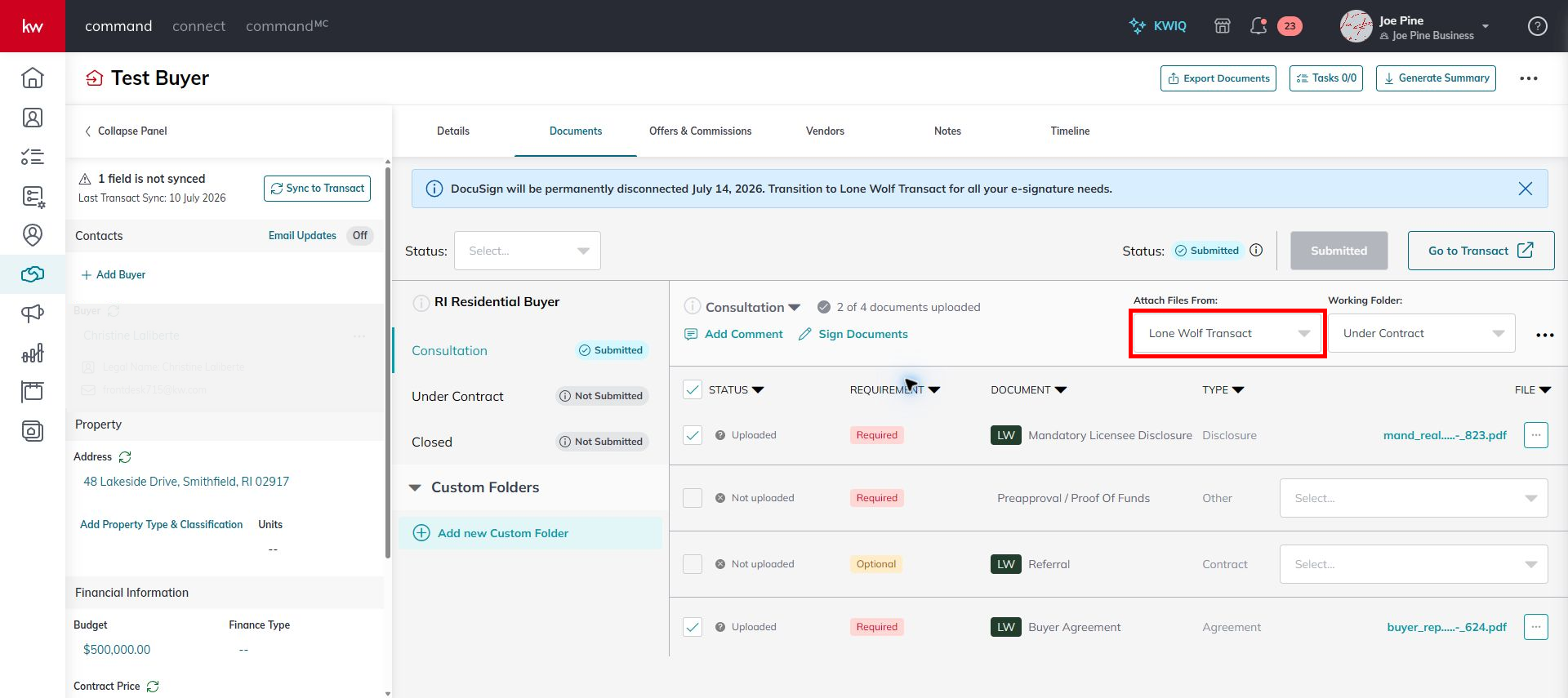This screenshot has height=698, width=1568.
Task: Open the Referral file Select dropdown
Action: coord(1414,564)
